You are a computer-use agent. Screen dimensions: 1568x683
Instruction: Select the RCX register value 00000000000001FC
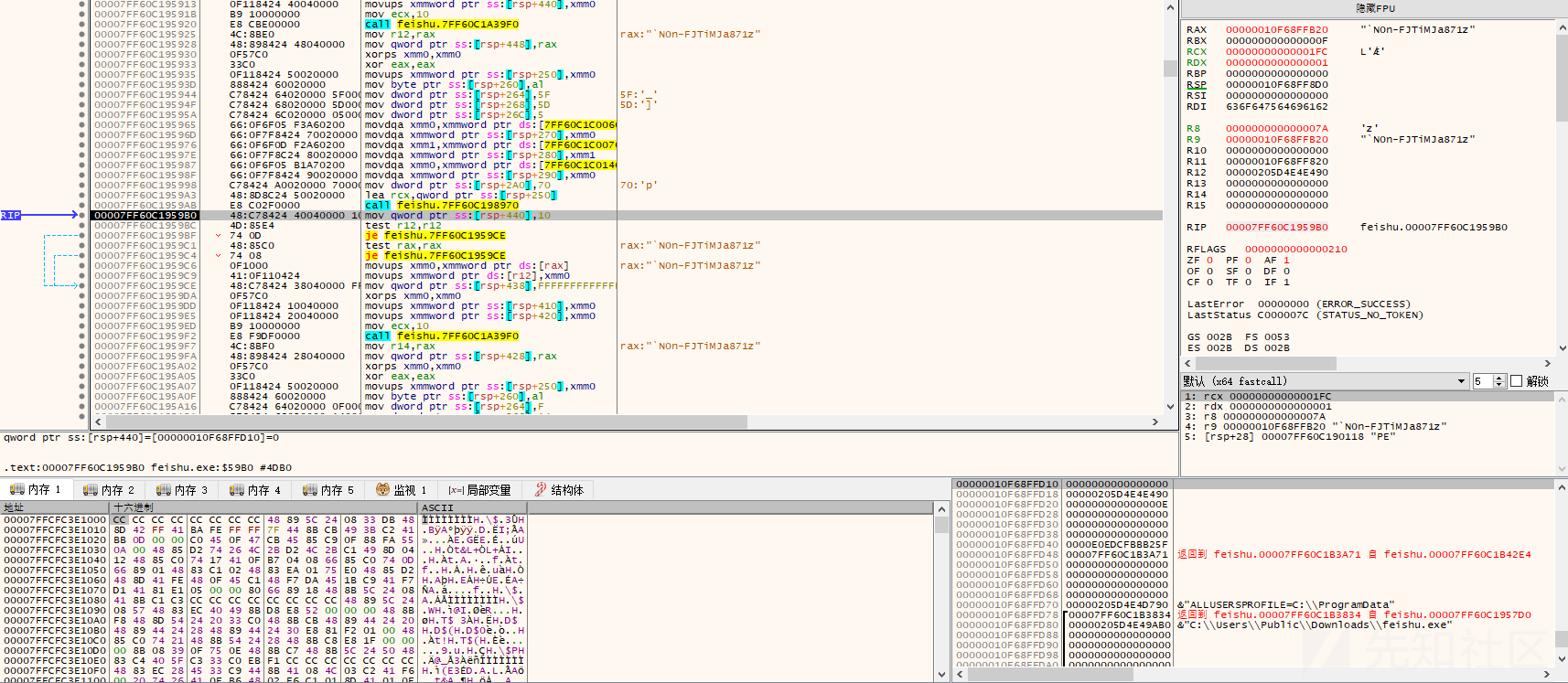(1277, 52)
